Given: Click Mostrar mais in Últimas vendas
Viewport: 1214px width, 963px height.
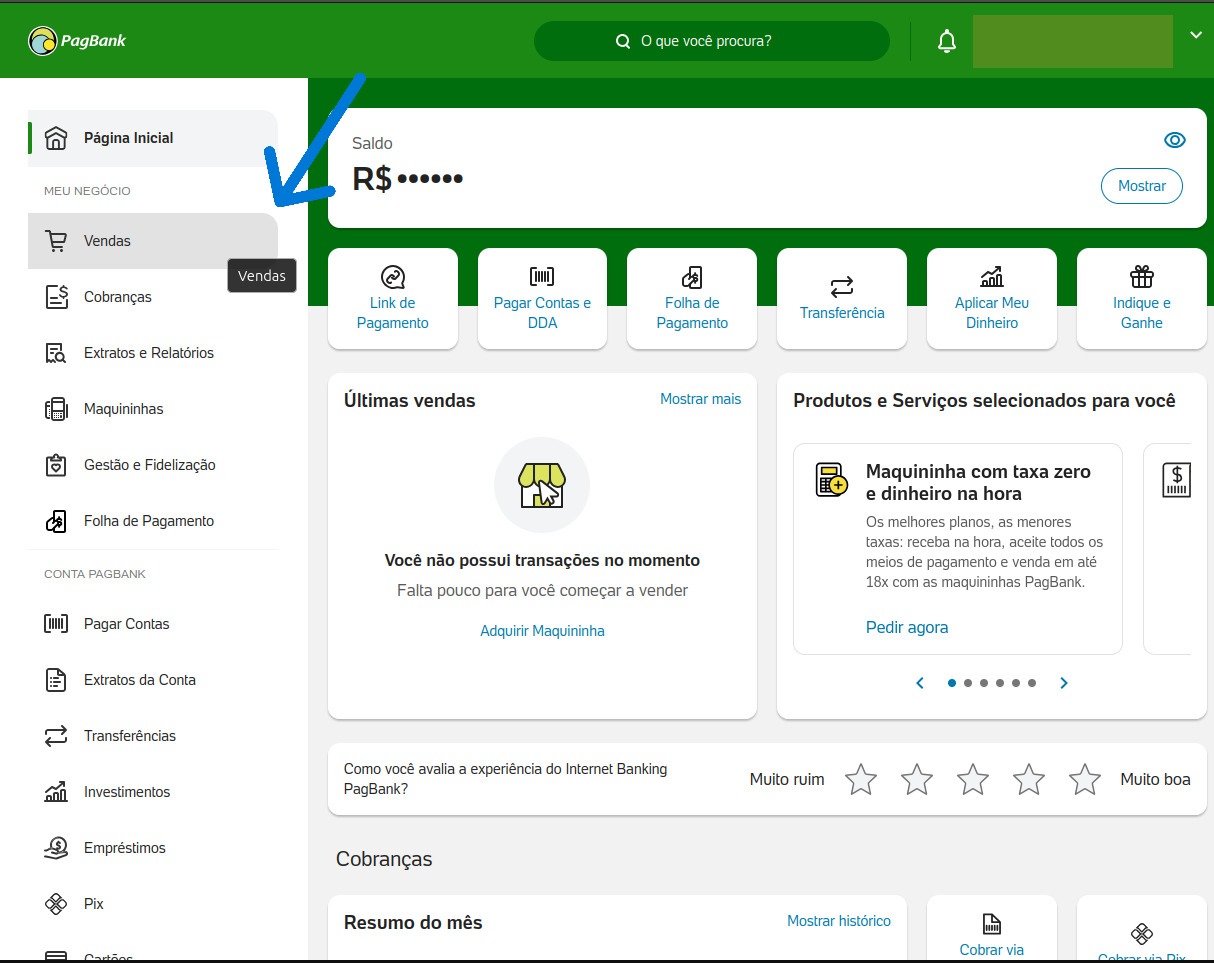Looking at the screenshot, I should click(x=701, y=399).
